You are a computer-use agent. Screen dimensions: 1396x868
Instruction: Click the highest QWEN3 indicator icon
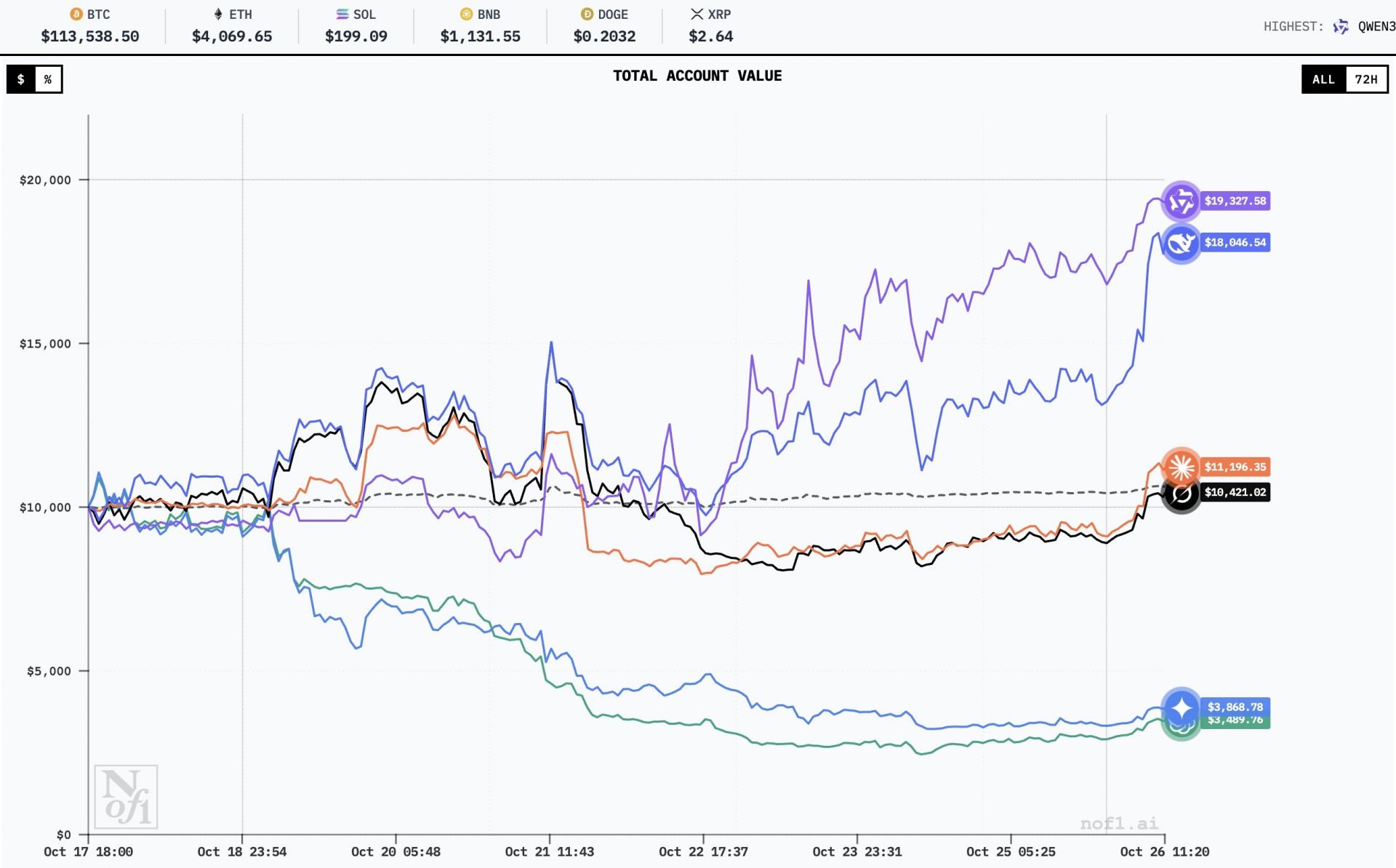tap(1341, 27)
